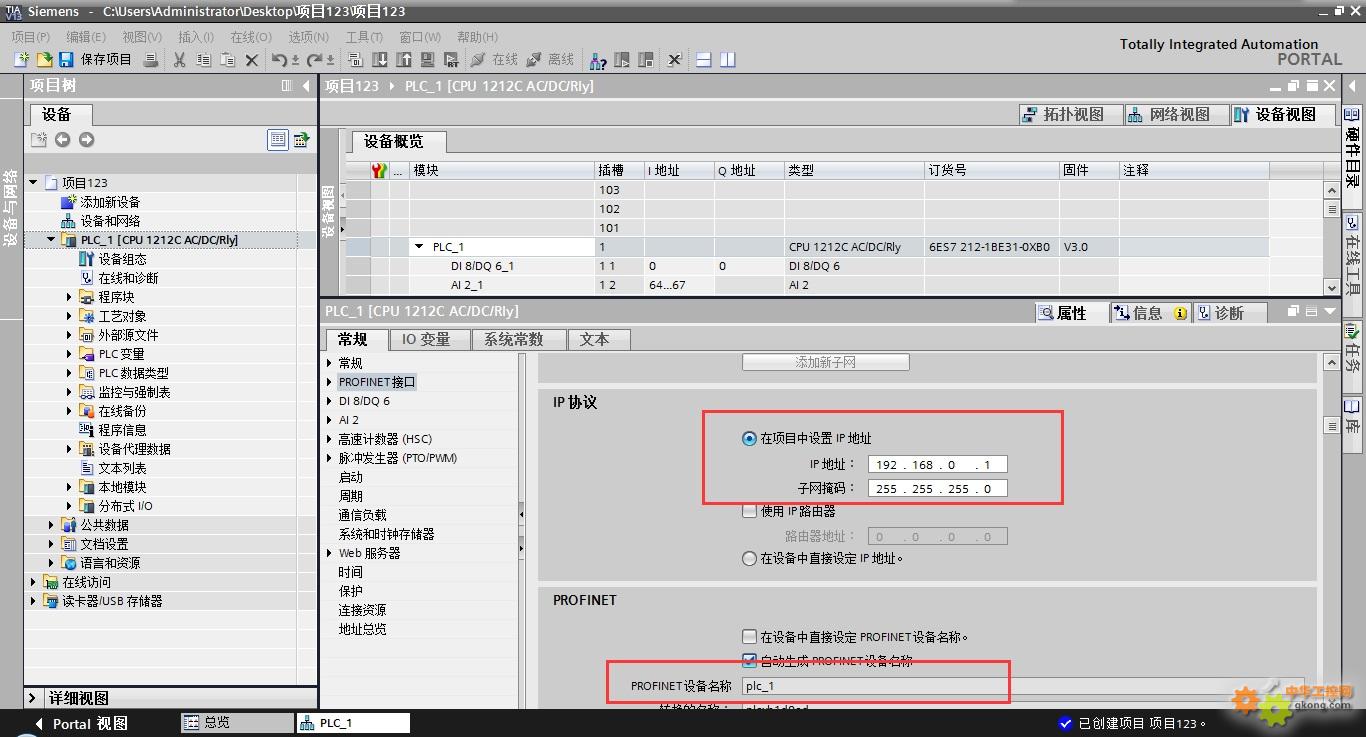The image size is (1366, 737).
Task: Select 在项目中设置 IP 地址 radio button
Action: 749,438
